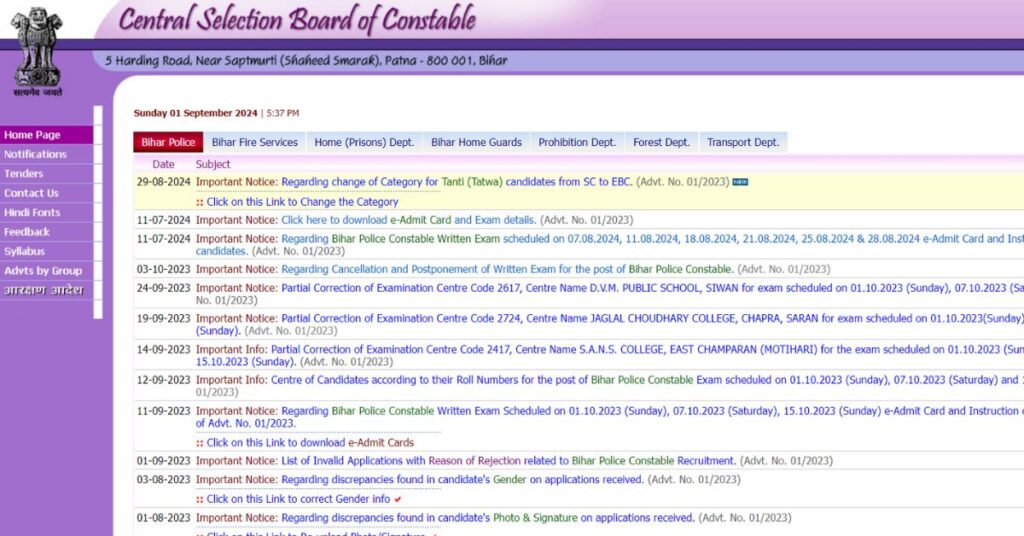The image size is (1024, 536).
Task: Open Feedback in the sidebar
Action: coord(46,232)
